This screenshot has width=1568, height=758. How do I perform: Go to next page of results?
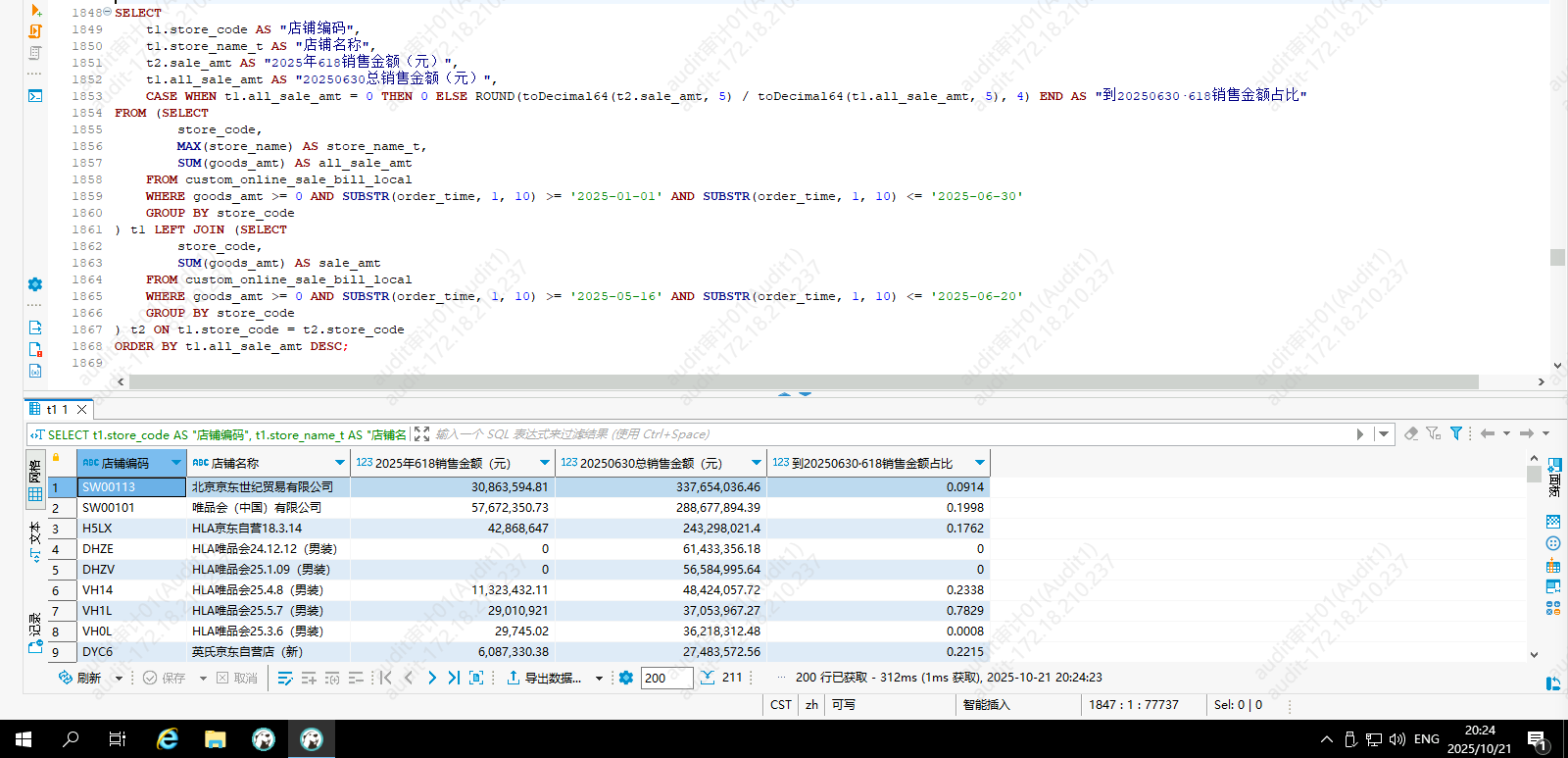click(x=432, y=678)
